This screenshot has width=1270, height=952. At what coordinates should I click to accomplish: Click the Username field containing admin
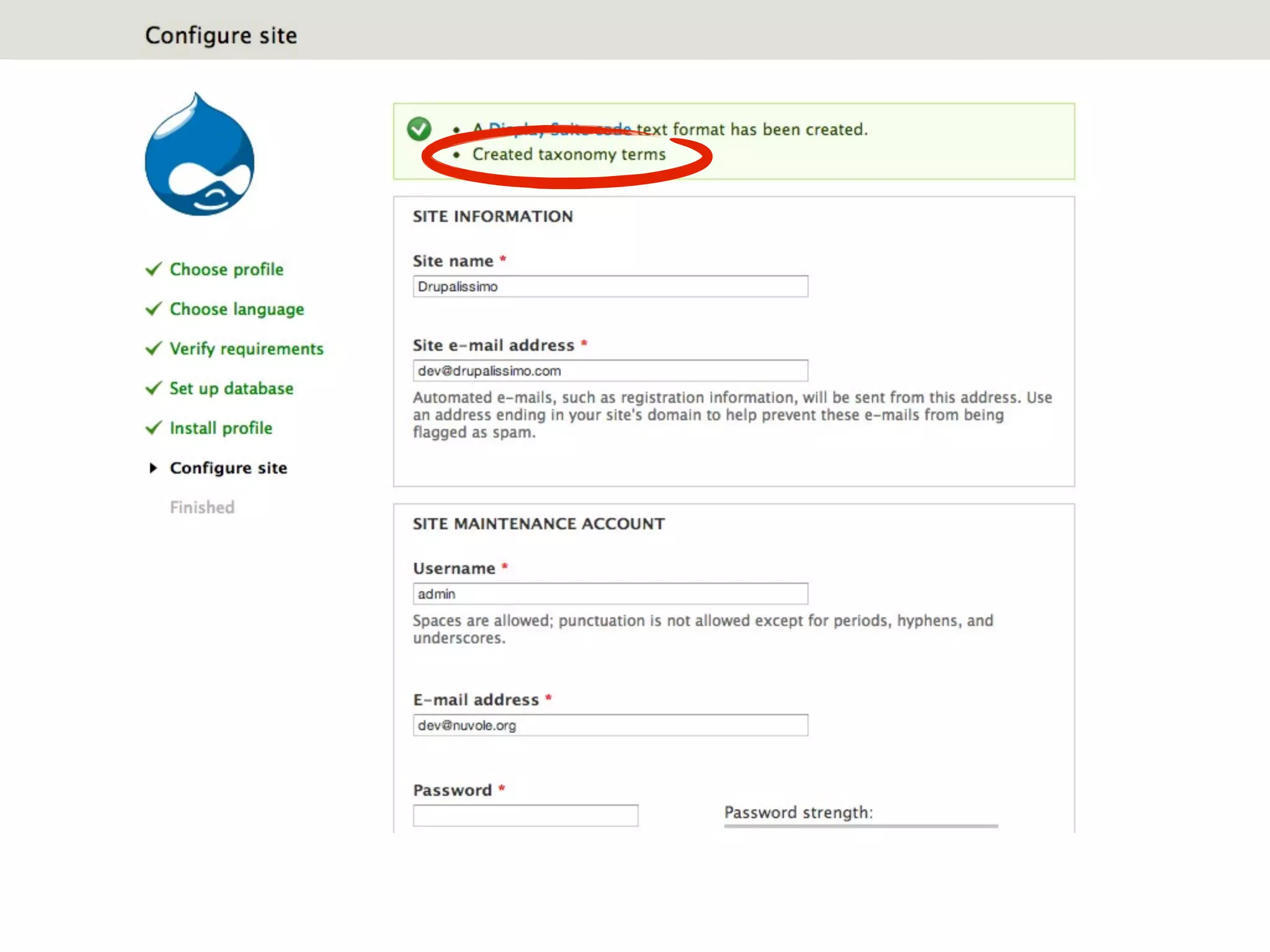click(610, 594)
